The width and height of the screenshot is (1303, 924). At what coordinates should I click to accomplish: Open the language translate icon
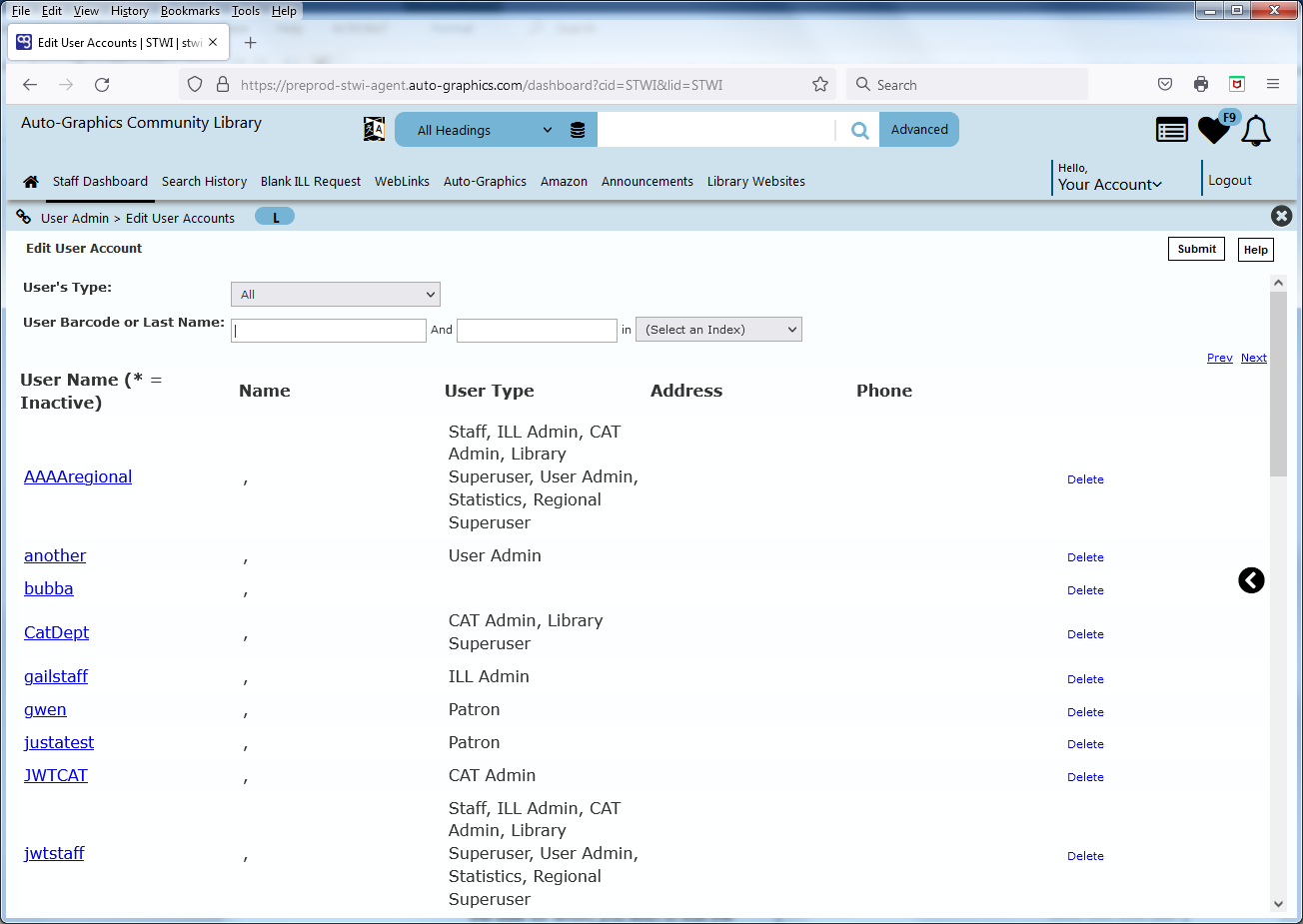coord(374,129)
